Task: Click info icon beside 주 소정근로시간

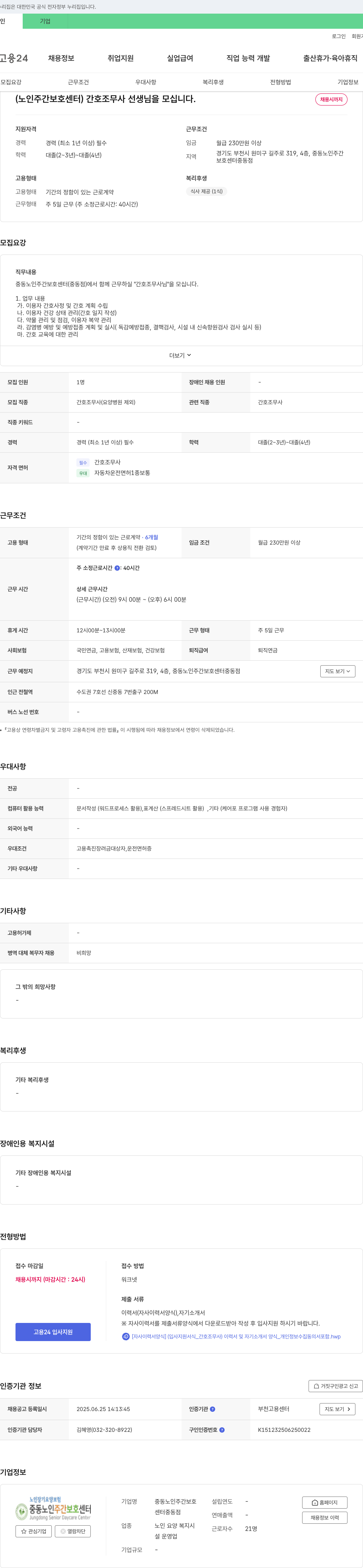Action: pos(117,568)
